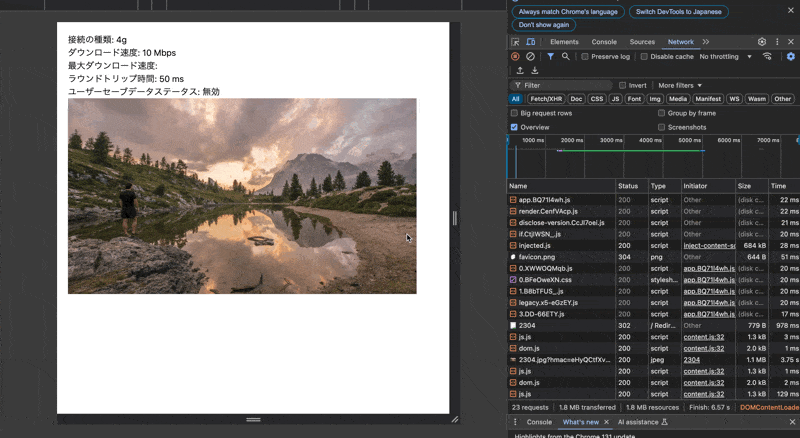
Task: Filter requests by Fetch/XHR
Action: click(x=546, y=99)
